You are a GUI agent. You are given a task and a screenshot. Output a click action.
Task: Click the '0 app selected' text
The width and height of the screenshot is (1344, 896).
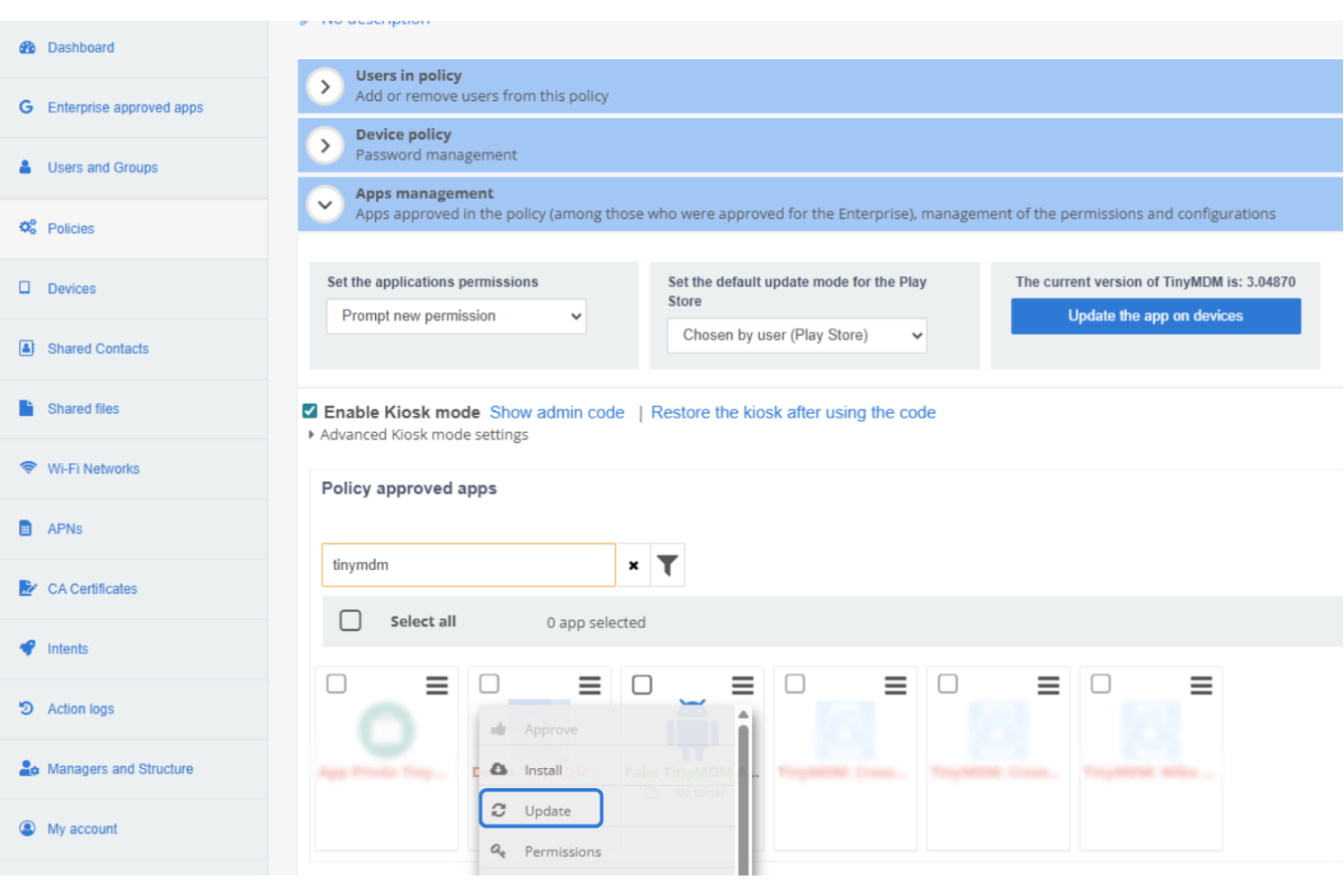click(x=596, y=622)
